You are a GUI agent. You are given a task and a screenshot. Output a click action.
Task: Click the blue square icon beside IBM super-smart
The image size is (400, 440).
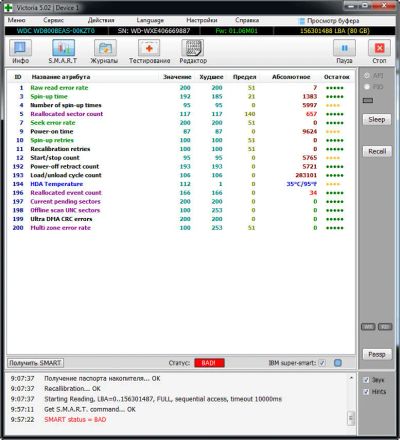pyautogui.click(x=338, y=363)
